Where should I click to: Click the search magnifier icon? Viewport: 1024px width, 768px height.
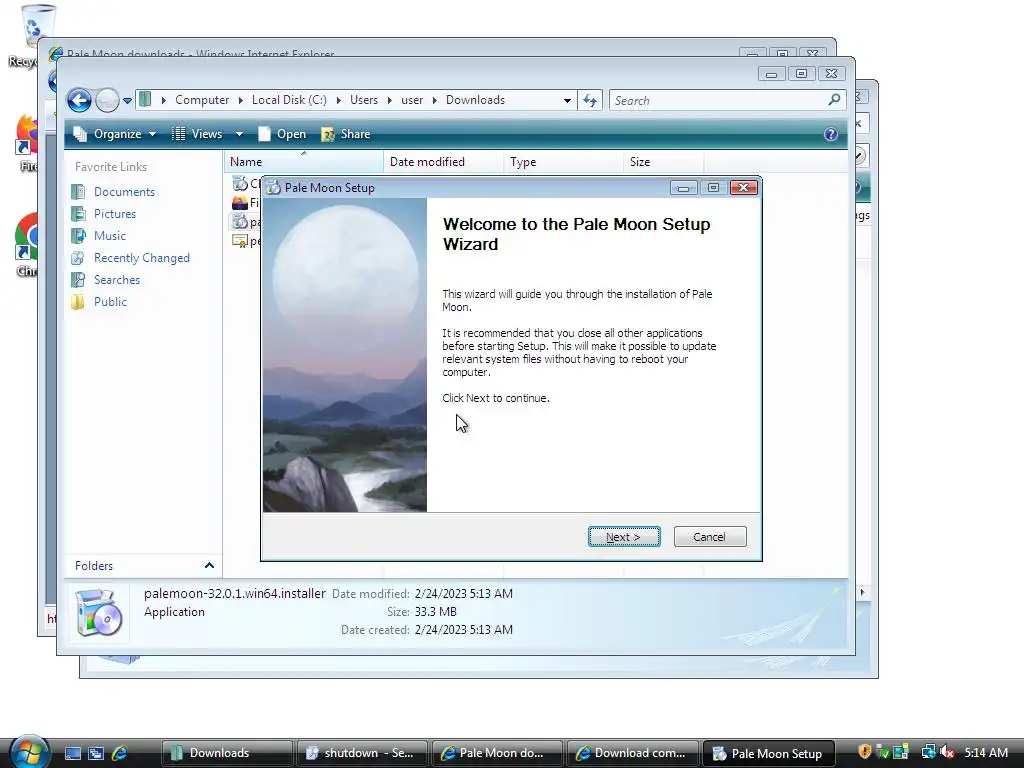[834, 100]
